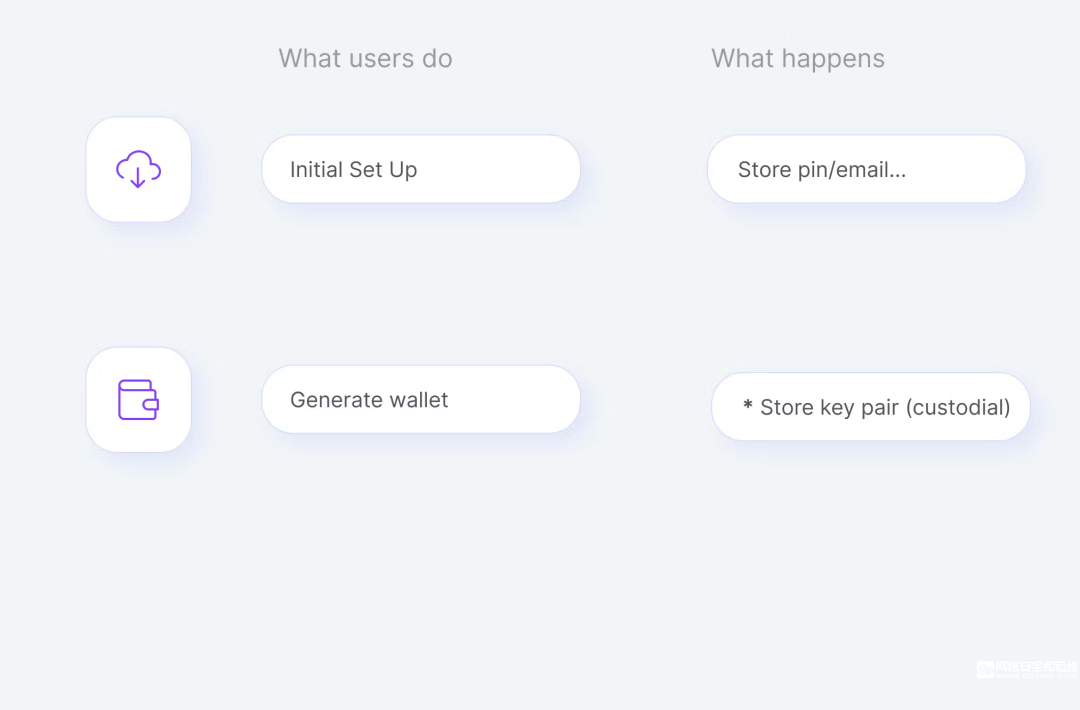This screenshot has height=710, width=1080.
Task: Click the watermark site text at bottom right
Action: 1037,676
